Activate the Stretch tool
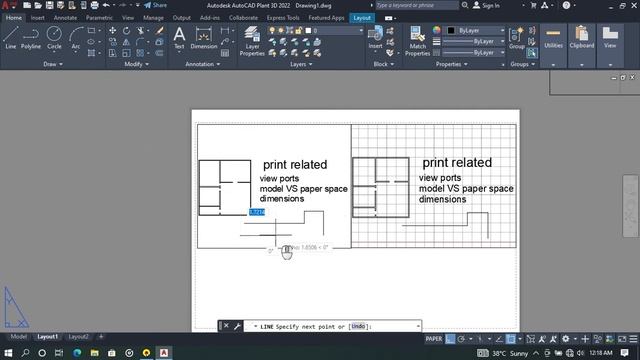The height and width of the screenshot is (360, 640). [x=113, y=53]
